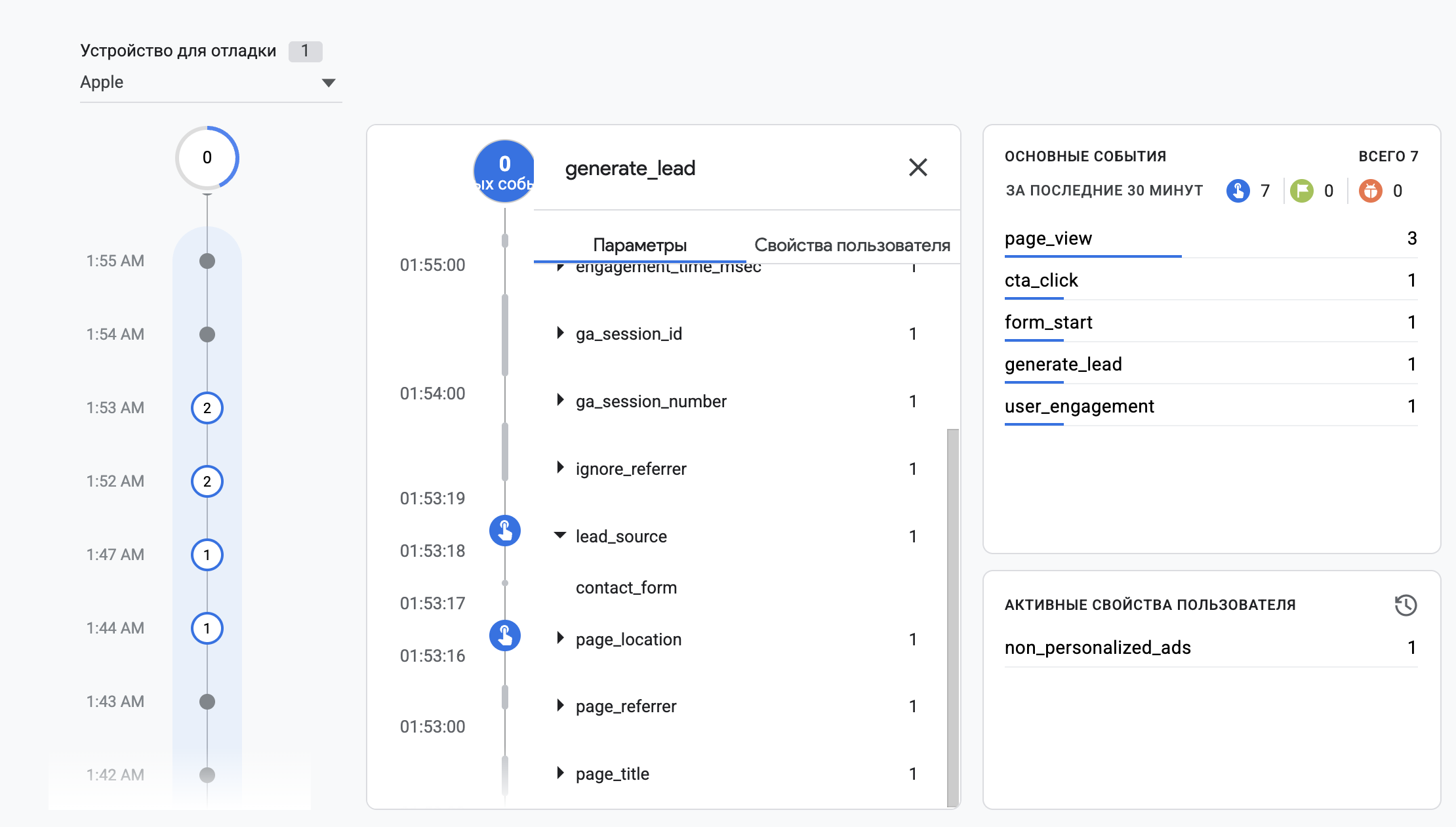Open form_start in top events list
The height and width of the screenshot is (827, 1456).
click(1211, 323)
